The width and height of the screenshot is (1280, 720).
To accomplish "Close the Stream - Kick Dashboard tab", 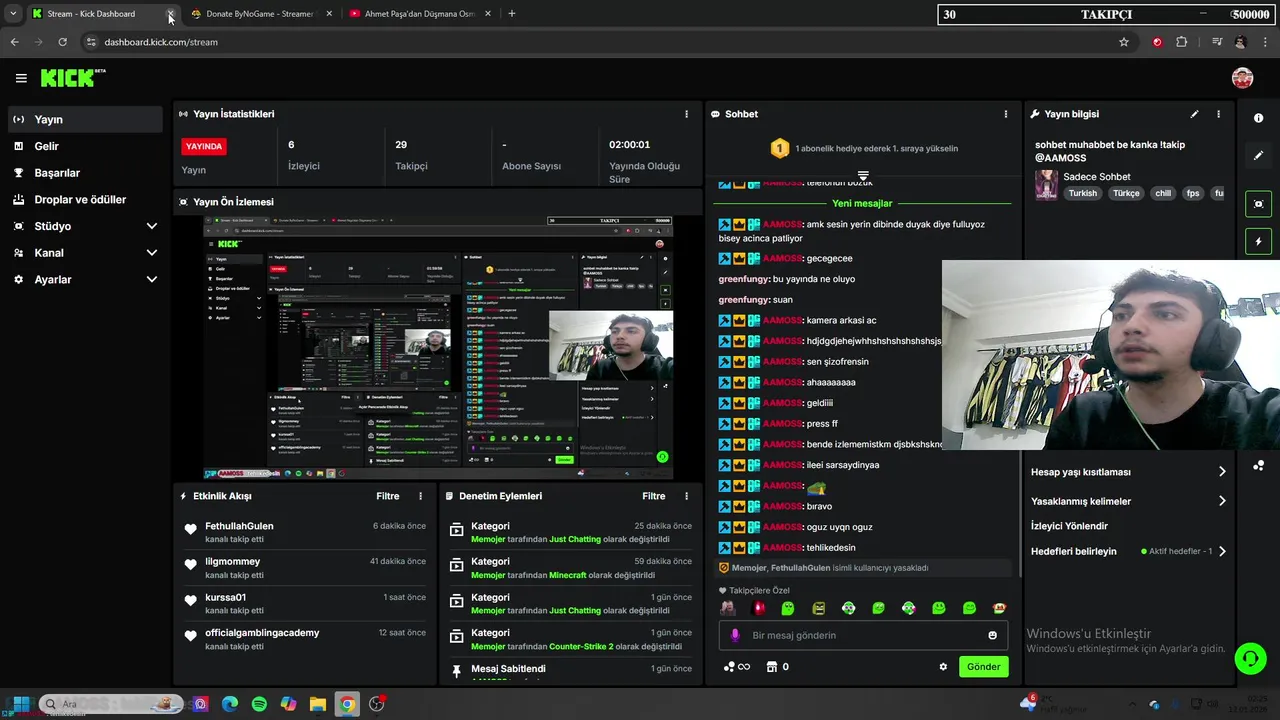I will coord(170,14).
